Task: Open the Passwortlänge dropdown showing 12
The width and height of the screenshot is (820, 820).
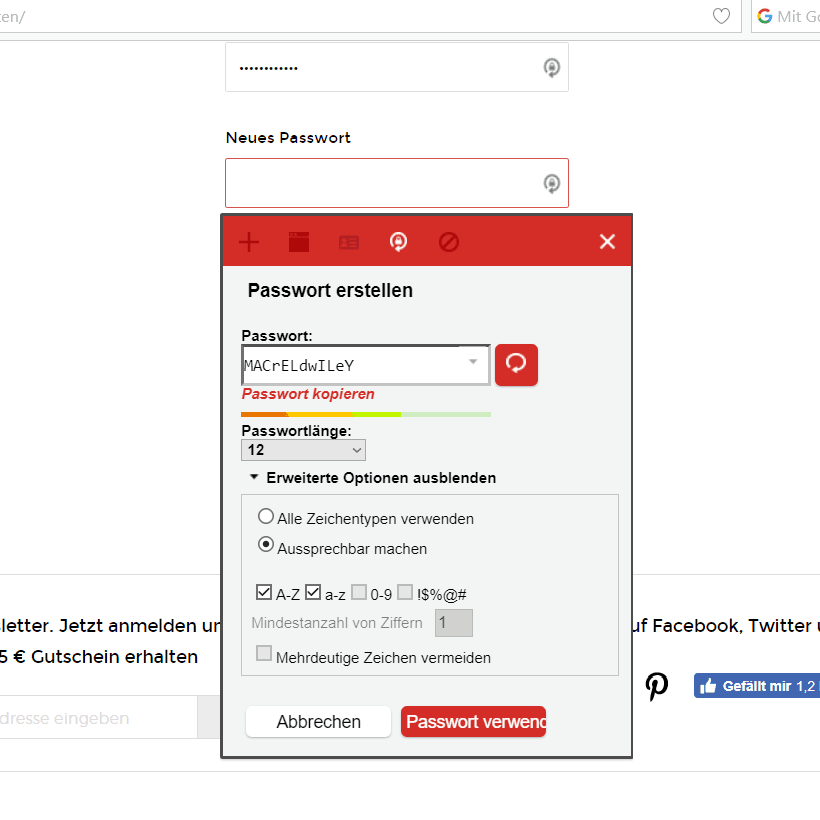Action: (x=303, y=450)
